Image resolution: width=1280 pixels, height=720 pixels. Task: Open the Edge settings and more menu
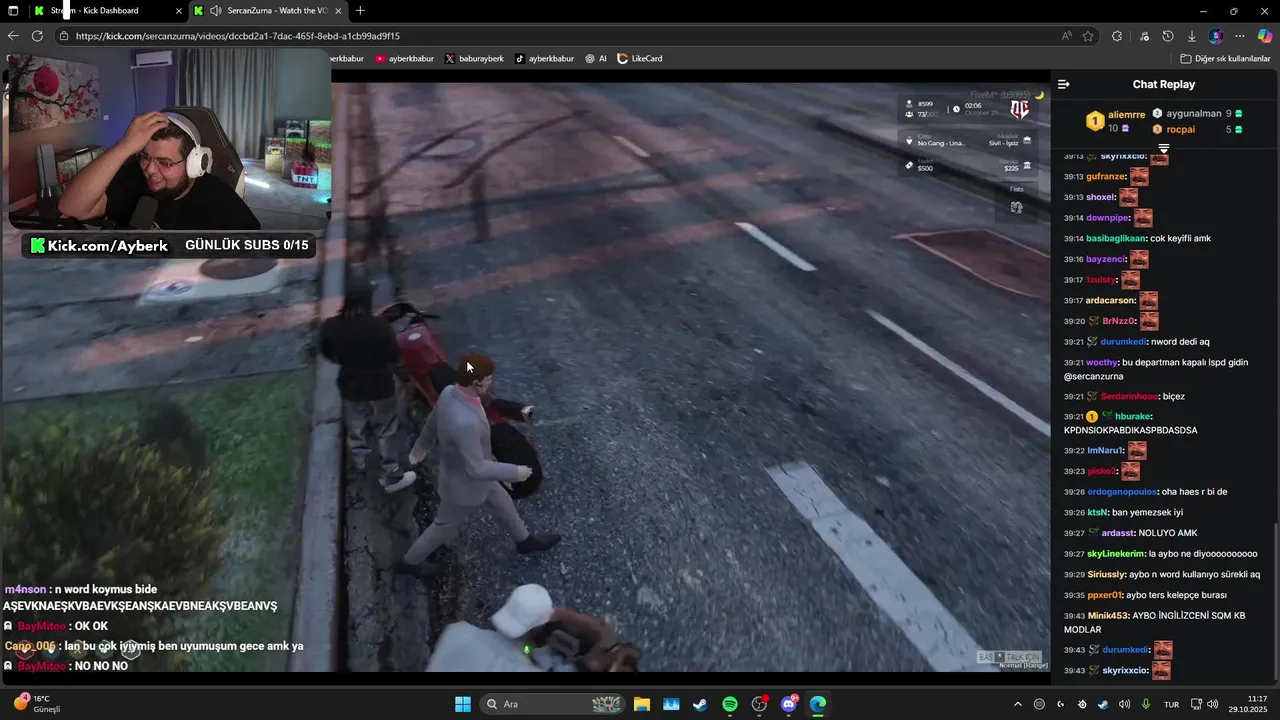pos(1240,36)
